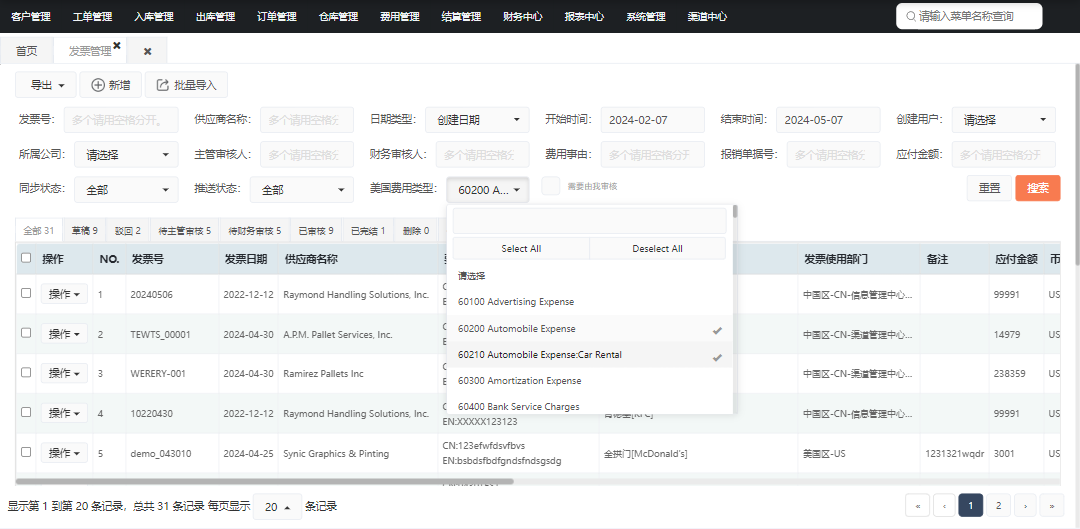The image size is (1080, 529).
Task: Click Select All in expense dropdown
Action: point(521,249)
